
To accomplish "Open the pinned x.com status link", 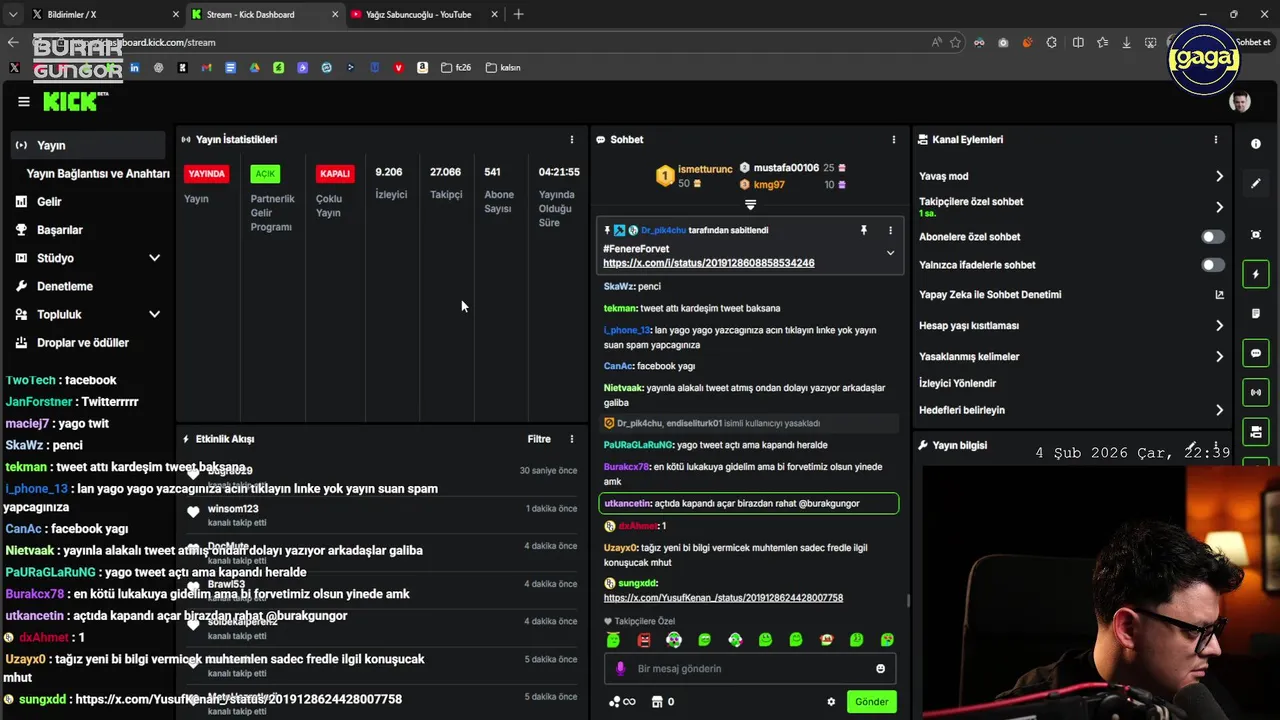I will pos(709,263).
